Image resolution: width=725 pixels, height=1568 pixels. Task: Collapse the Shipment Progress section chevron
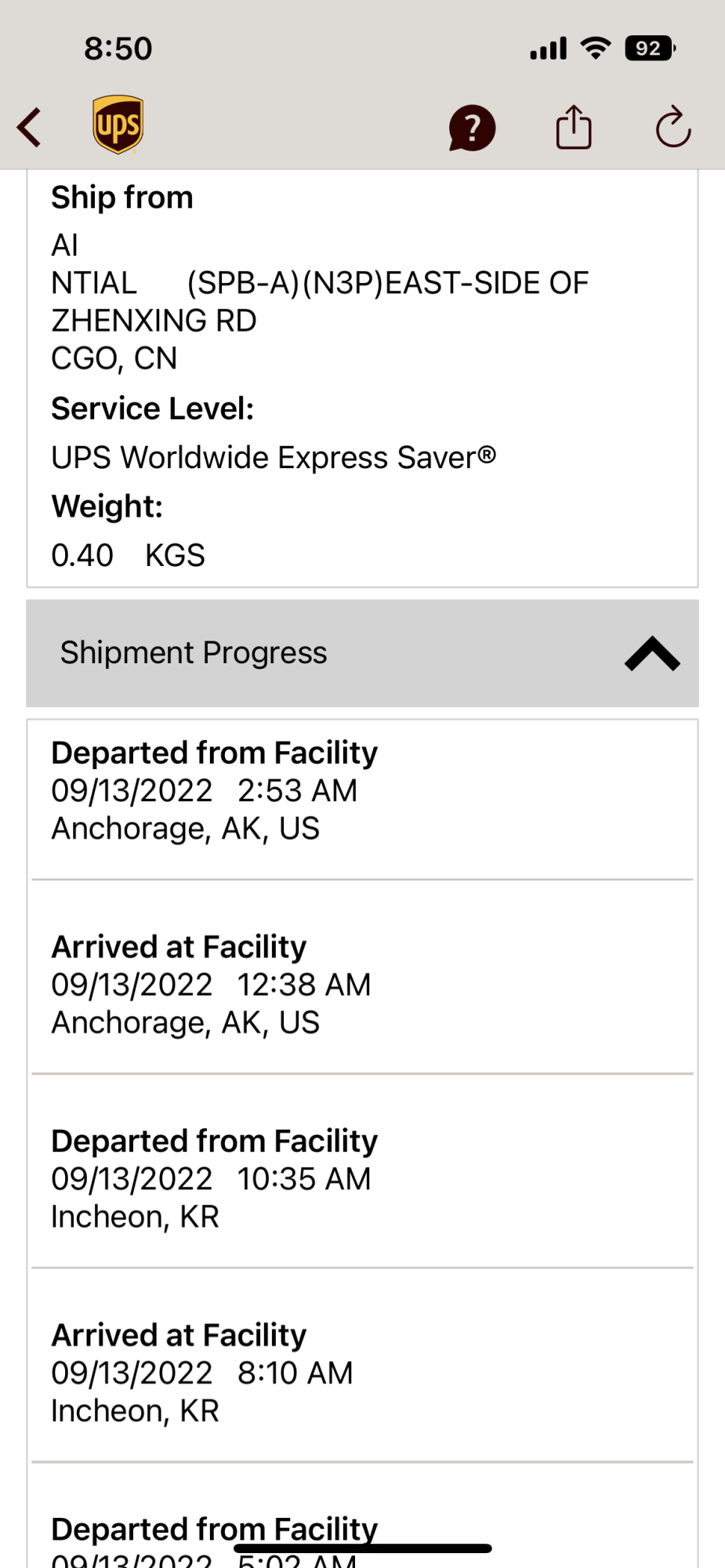652,654
